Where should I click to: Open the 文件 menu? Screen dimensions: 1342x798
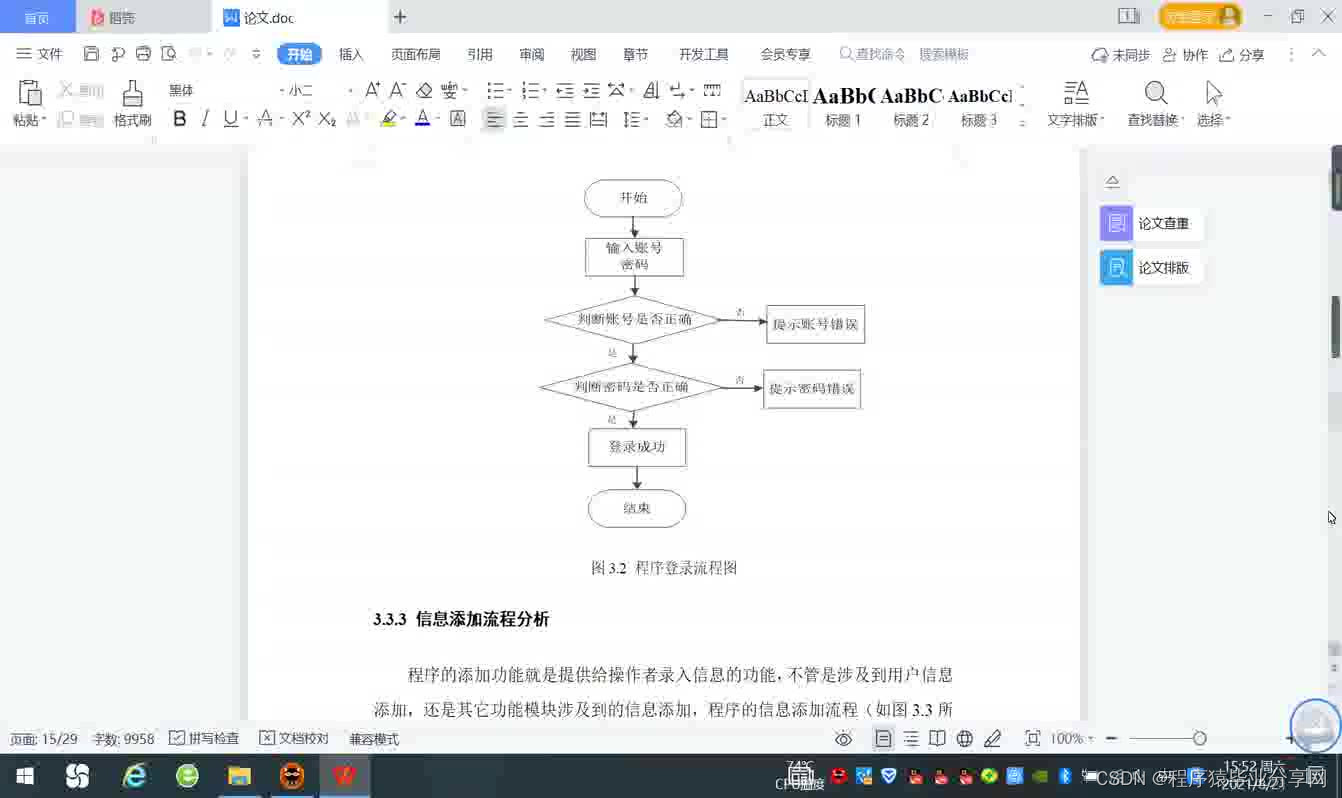coord(40,54)
